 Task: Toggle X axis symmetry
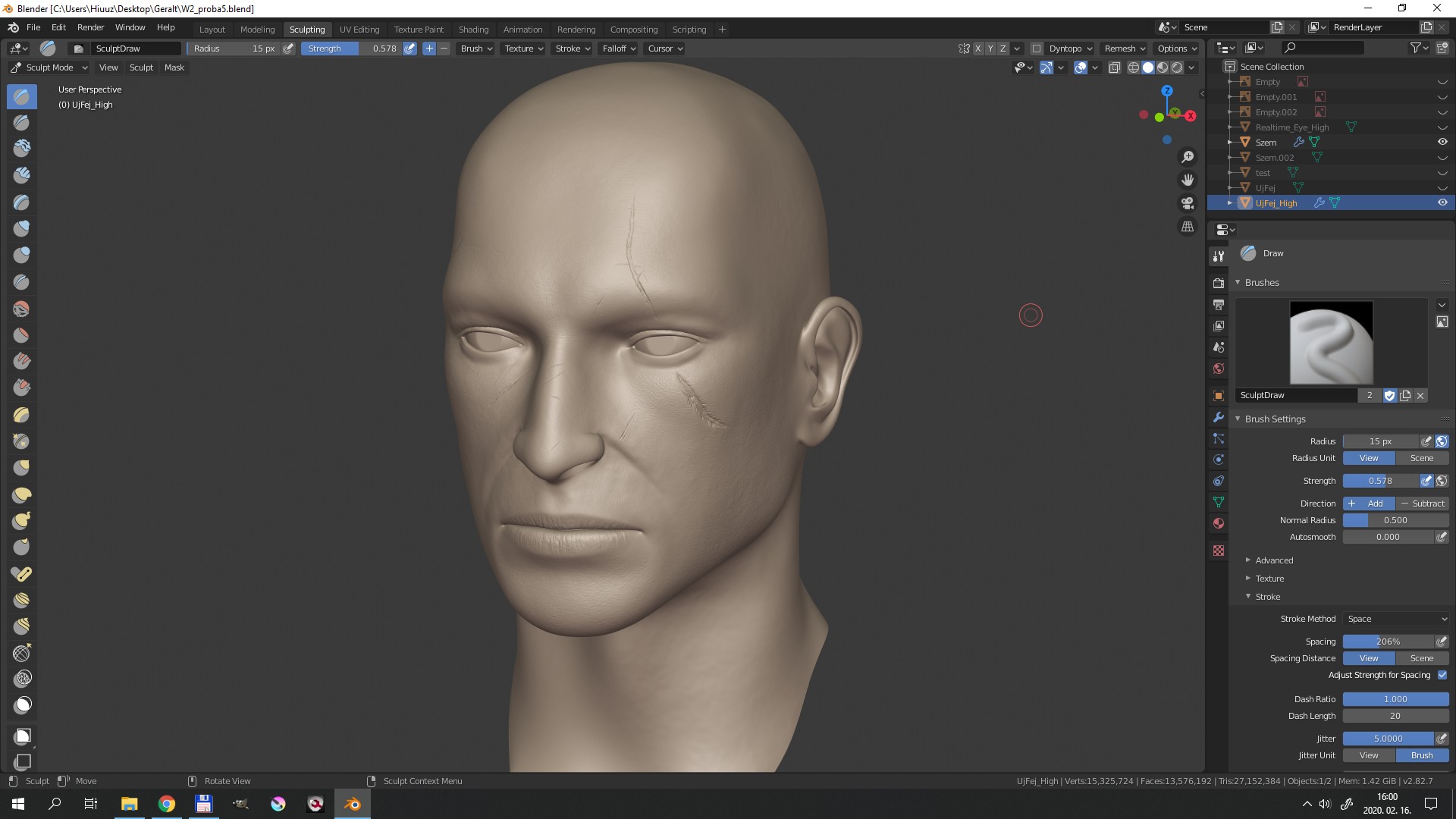(x=977, y=49)
